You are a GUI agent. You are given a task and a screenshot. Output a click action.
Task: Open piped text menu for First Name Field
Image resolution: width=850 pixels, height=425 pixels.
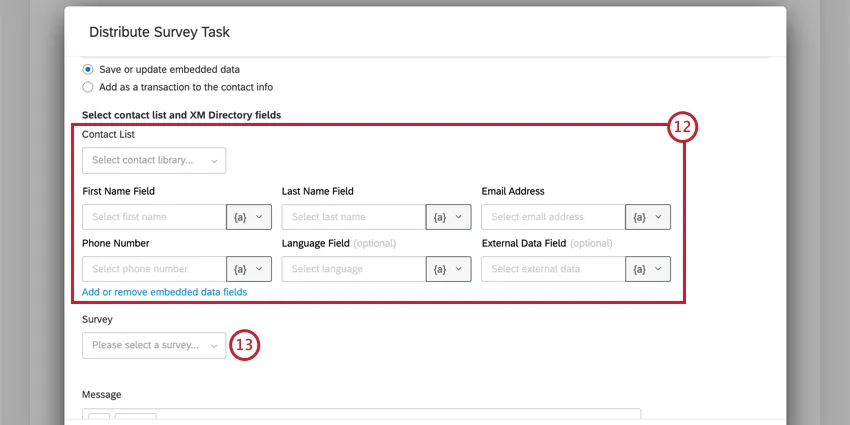[249, 217]
